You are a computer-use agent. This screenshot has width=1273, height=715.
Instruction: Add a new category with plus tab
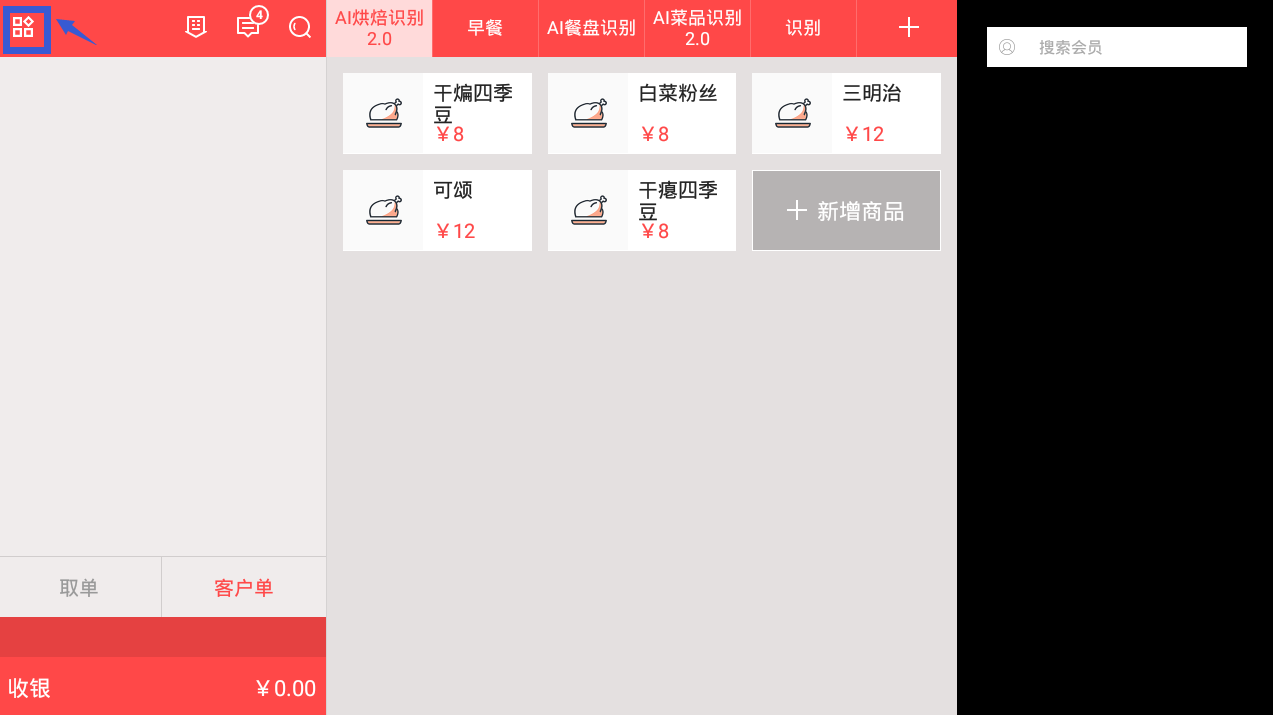[x=908, y=28]
